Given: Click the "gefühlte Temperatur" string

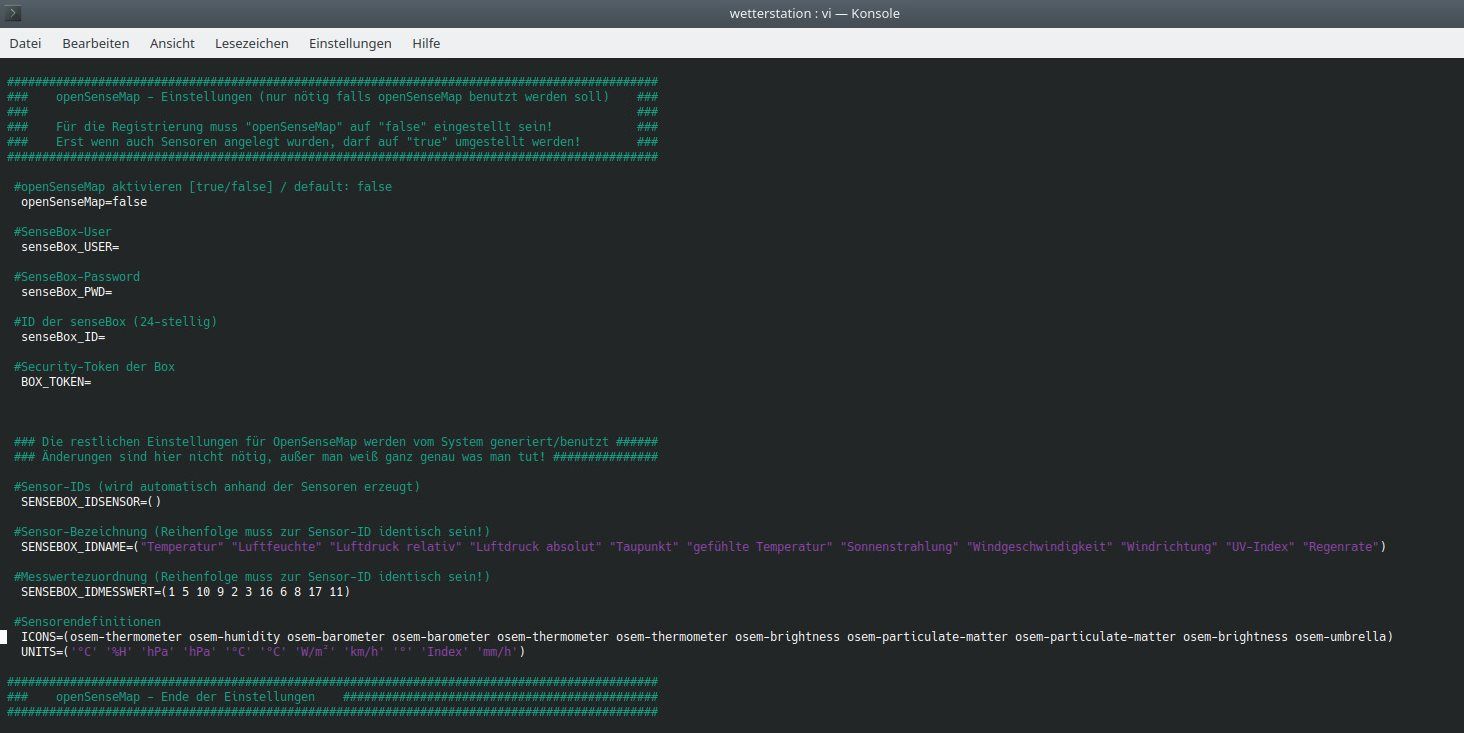Looking at the screenshot, I should click(760, 547).
